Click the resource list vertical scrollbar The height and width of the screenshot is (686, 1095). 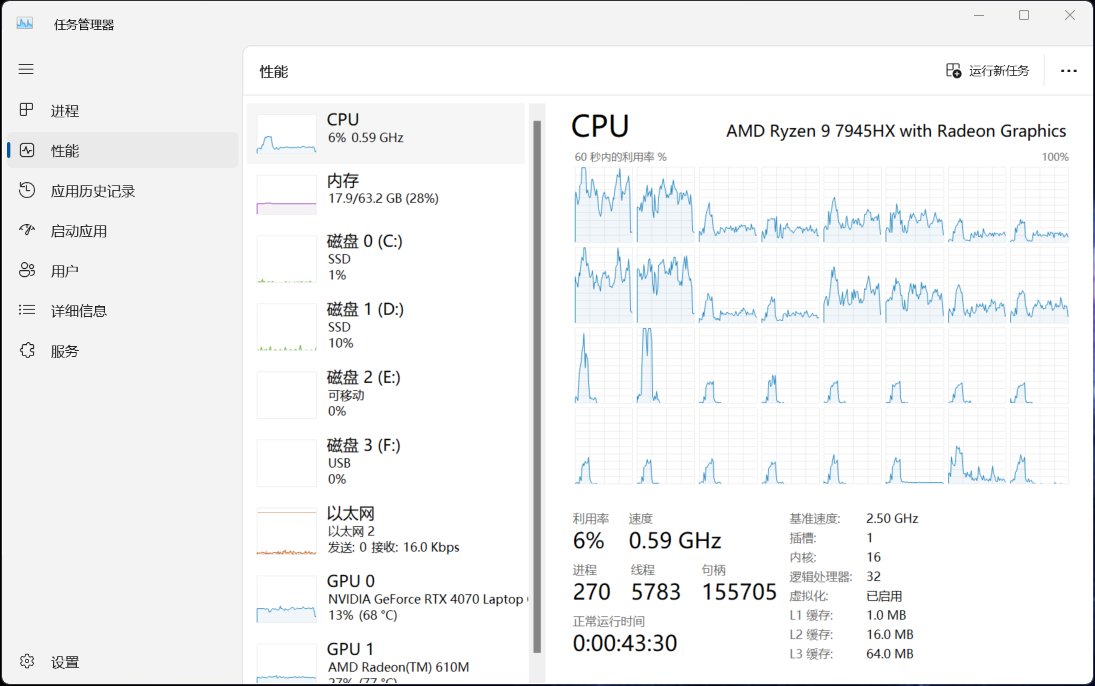(x=537, y=386)
